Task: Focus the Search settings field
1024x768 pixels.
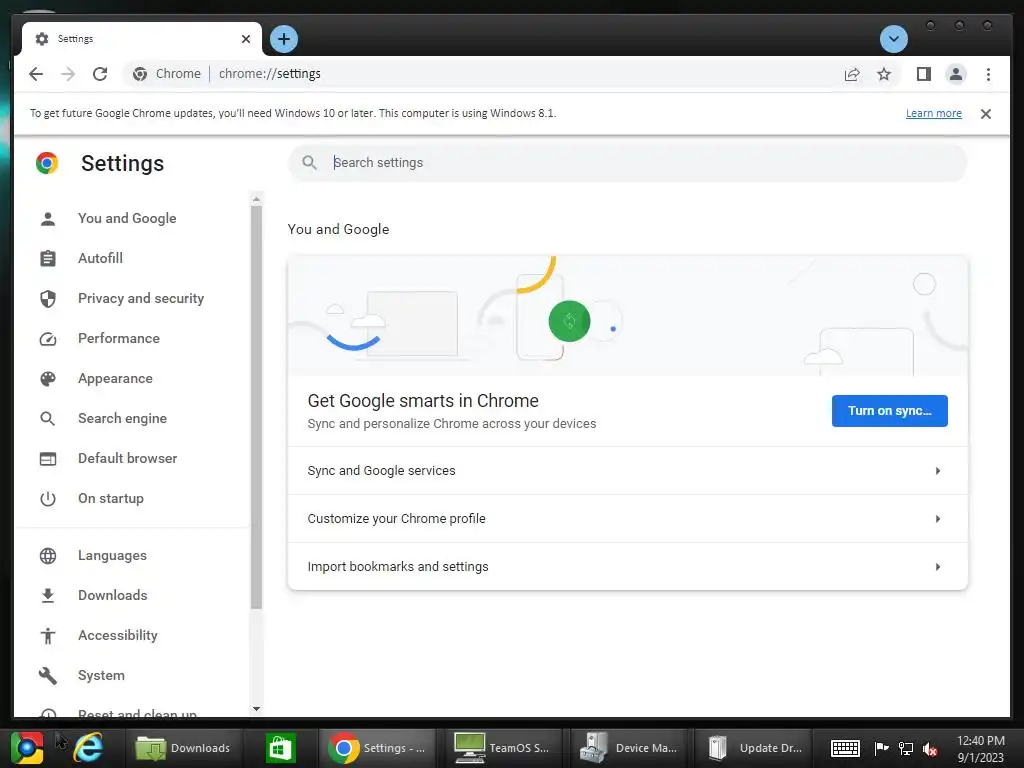Action: point(627,163)
